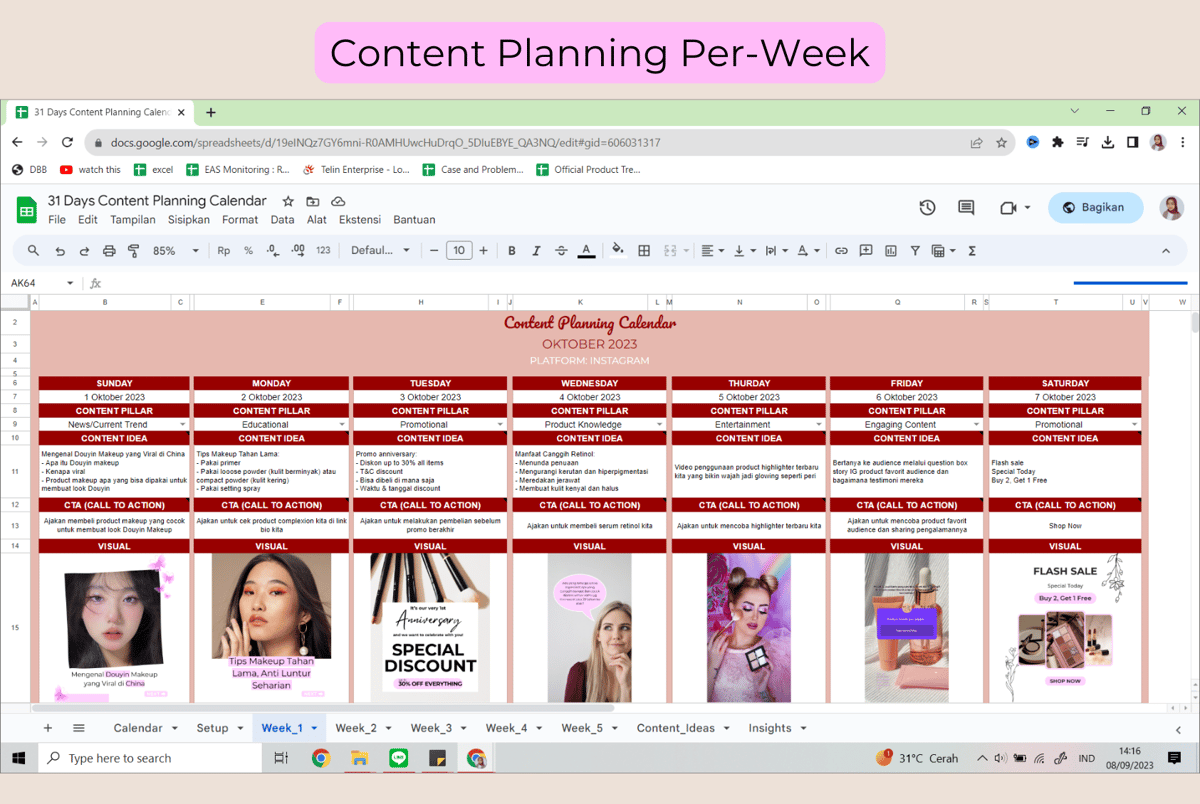View cloud save status icon
1200x804 pixels.
[x=338, y=201]
